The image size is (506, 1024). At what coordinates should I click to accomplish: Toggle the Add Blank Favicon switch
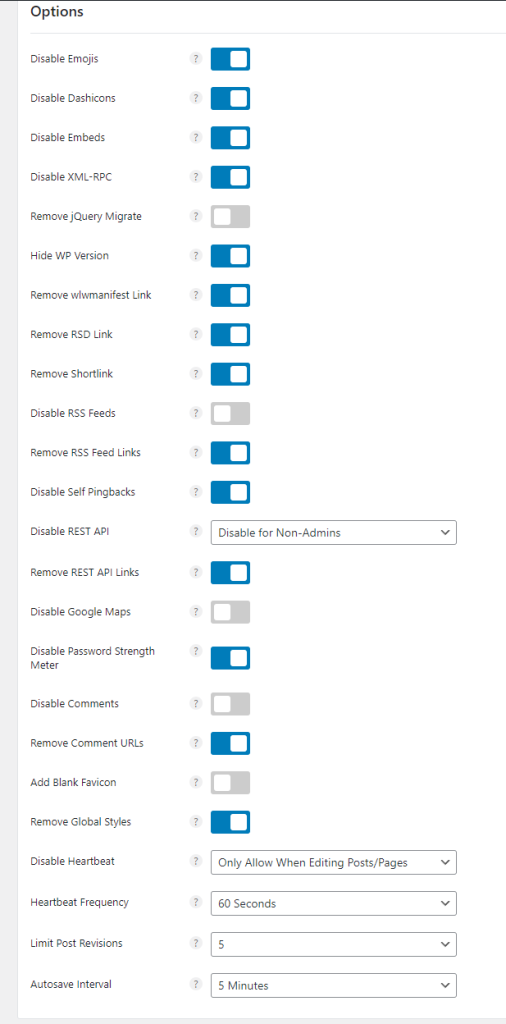pyautogui.click(x=230, y=782)
